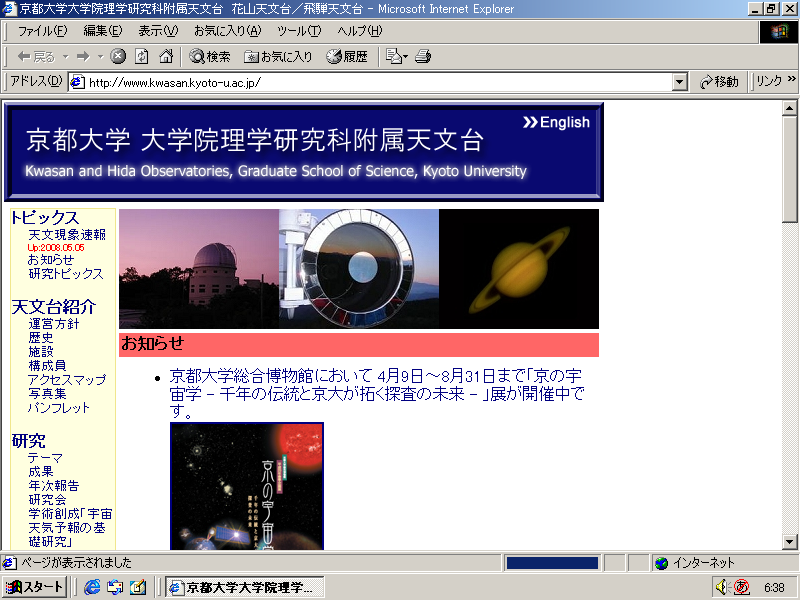This screenshot has height=600, width=800.
Task: Open the 学術創成「宇宙天気予報の基礎研究」 link
Action: tap(70, 528)
